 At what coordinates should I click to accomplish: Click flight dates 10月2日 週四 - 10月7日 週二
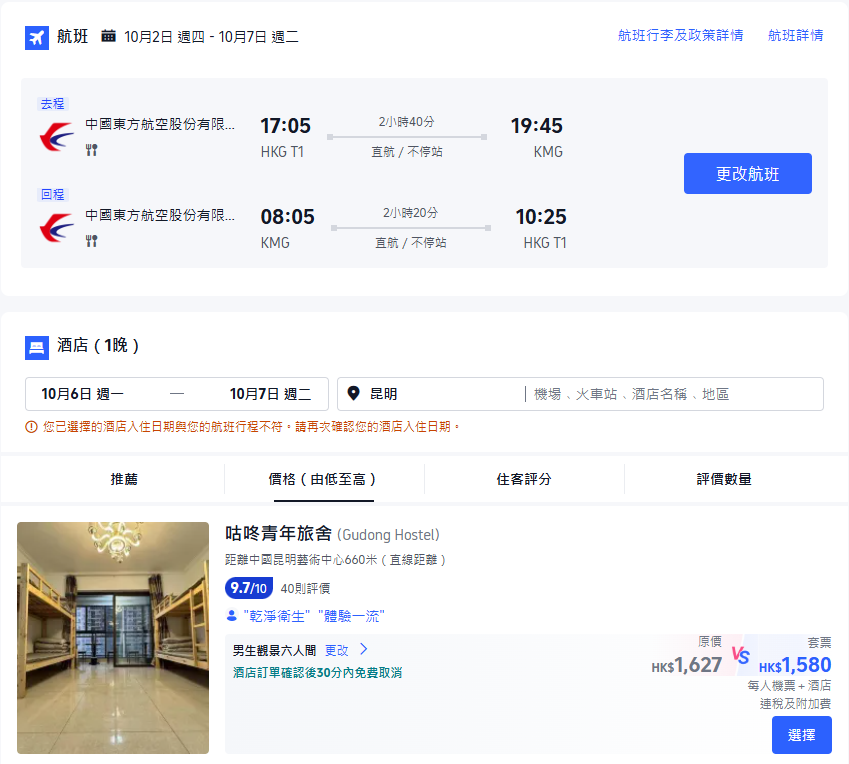point(211,37)
